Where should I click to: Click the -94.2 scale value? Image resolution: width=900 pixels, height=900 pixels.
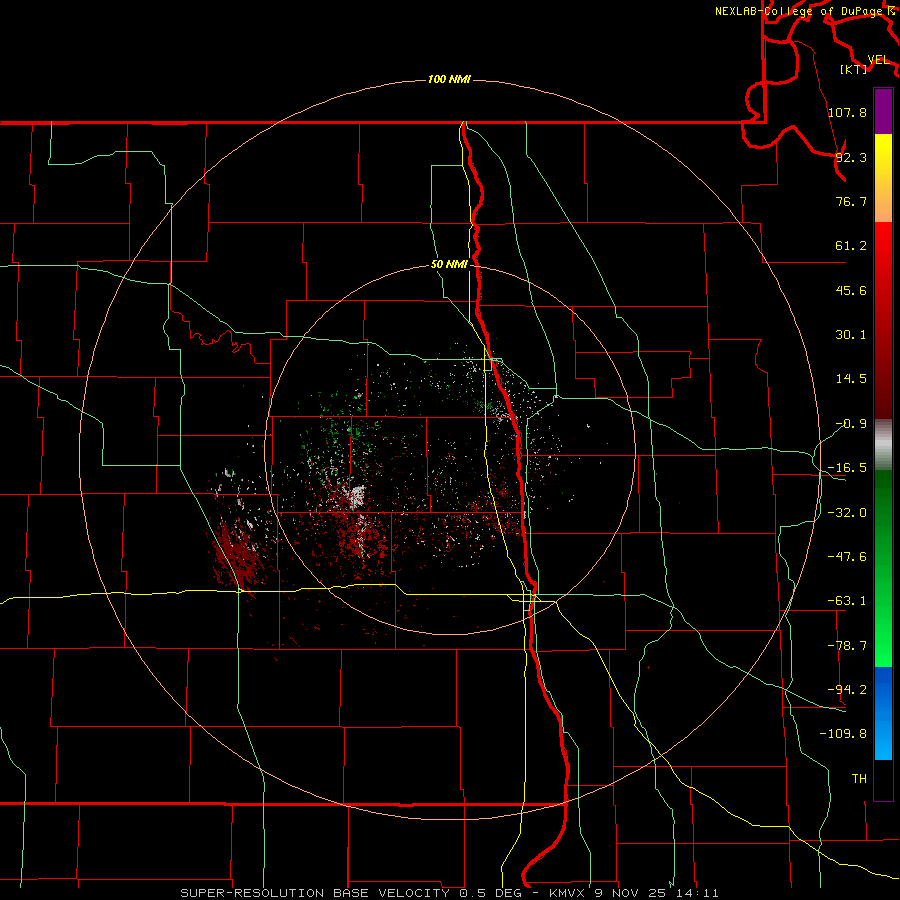click(847, 690)
